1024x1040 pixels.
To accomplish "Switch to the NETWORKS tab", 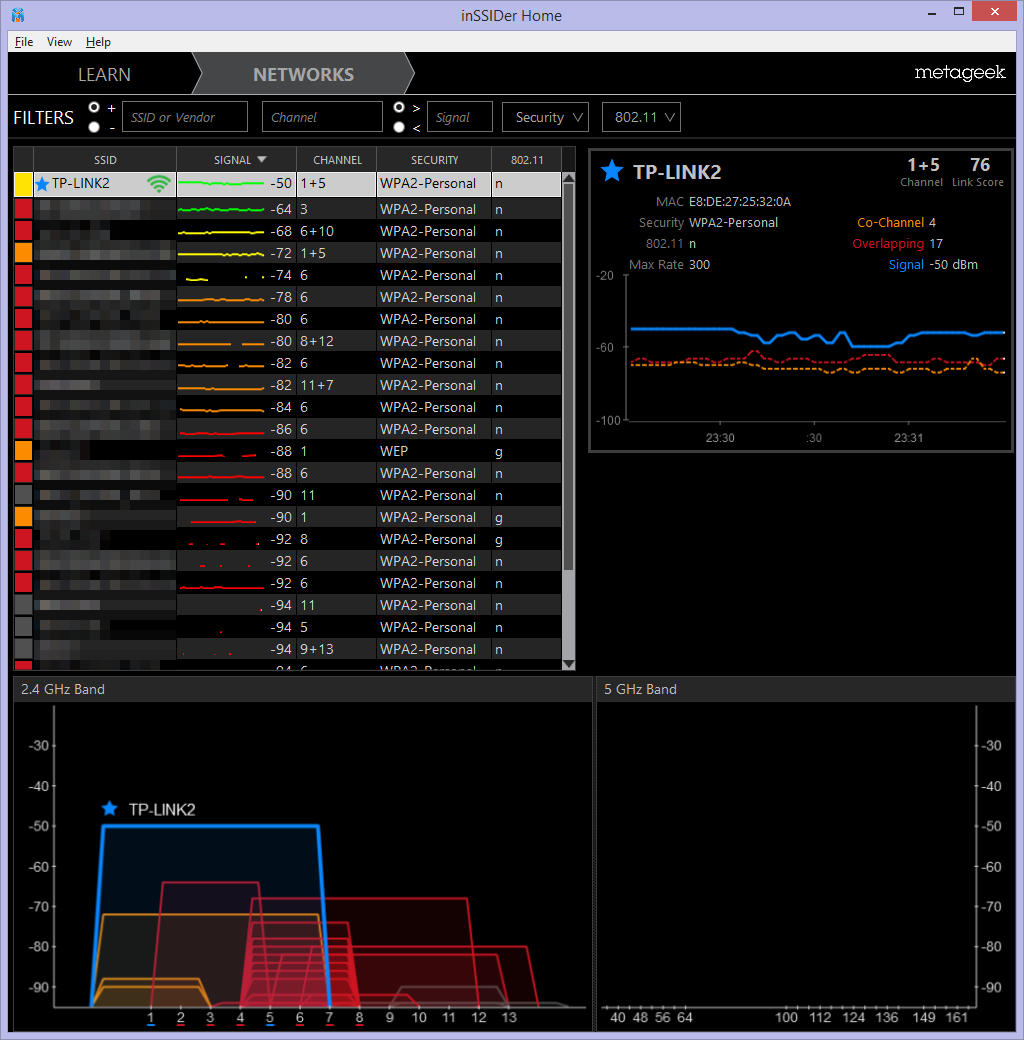I will click(x=304, y=74).
